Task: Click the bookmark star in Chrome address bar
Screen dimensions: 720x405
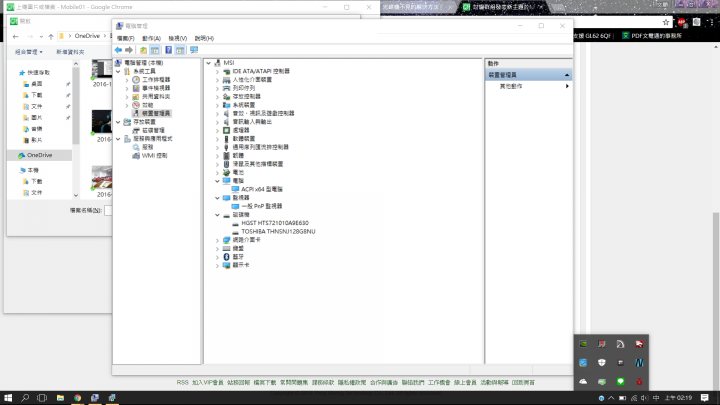Action: [666, 22]
